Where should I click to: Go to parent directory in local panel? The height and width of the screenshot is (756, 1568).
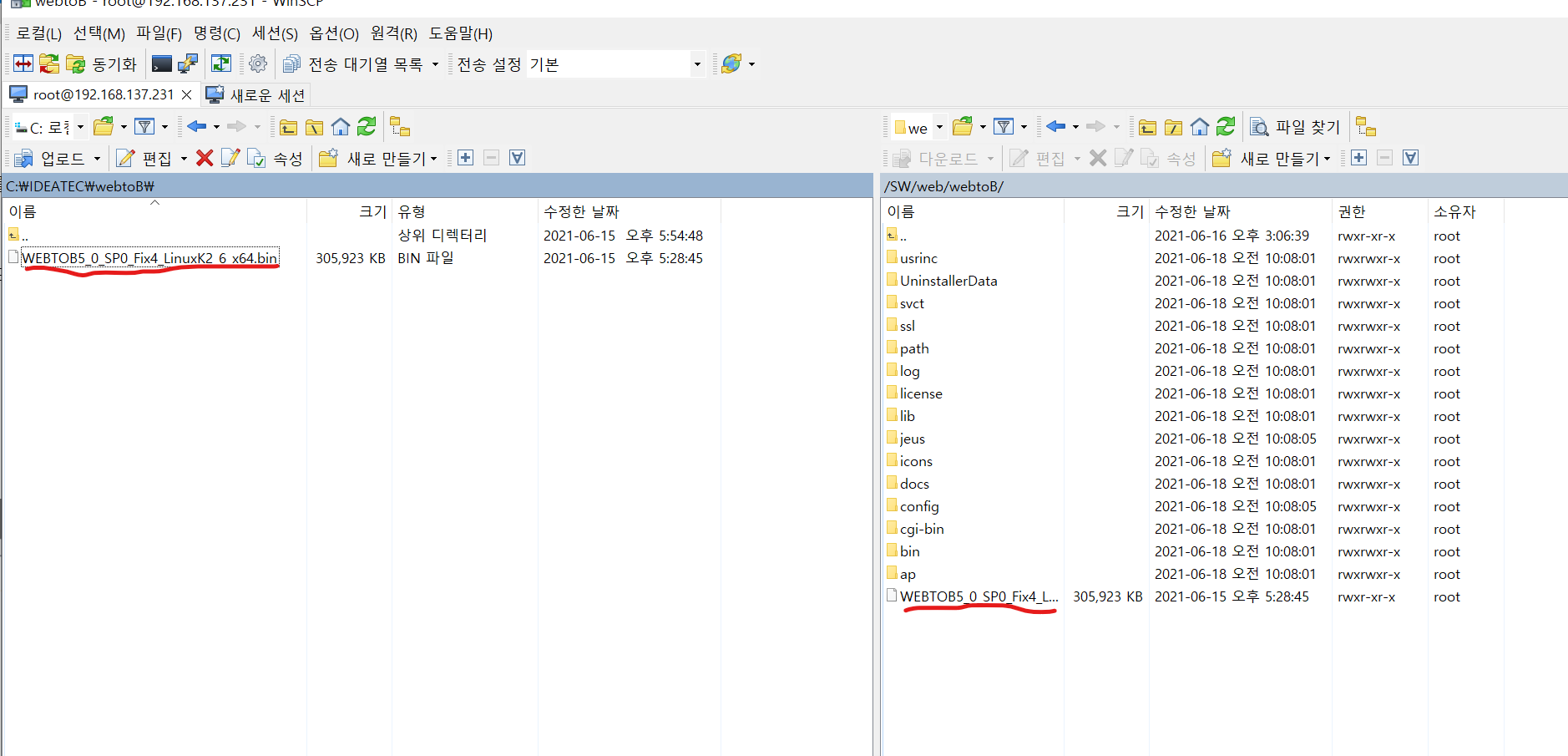coord(288,126)
